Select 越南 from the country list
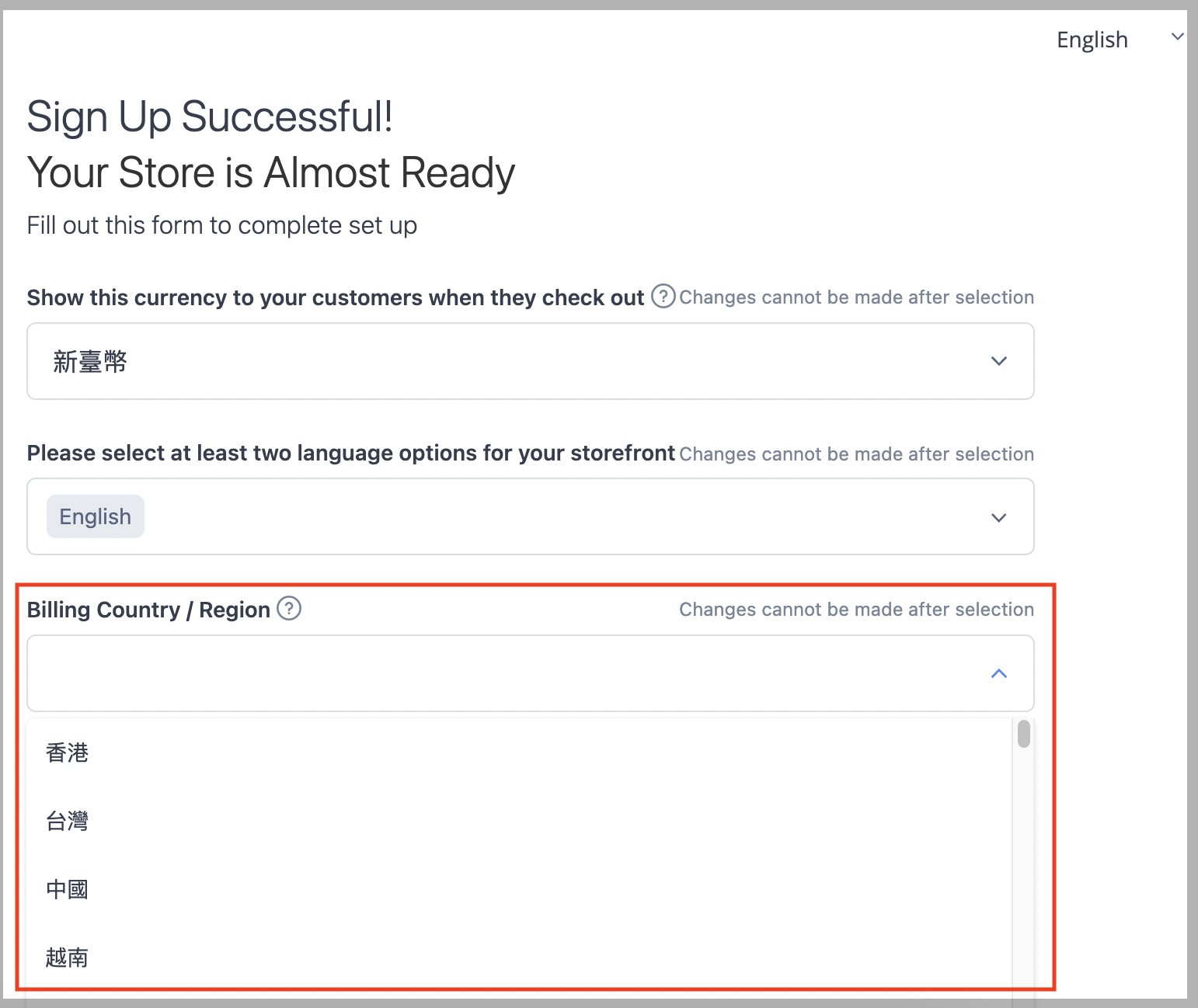Image resolution: width=1198 pixels, height=1008 pixels. pyautogui.click(x=520, y=958)
